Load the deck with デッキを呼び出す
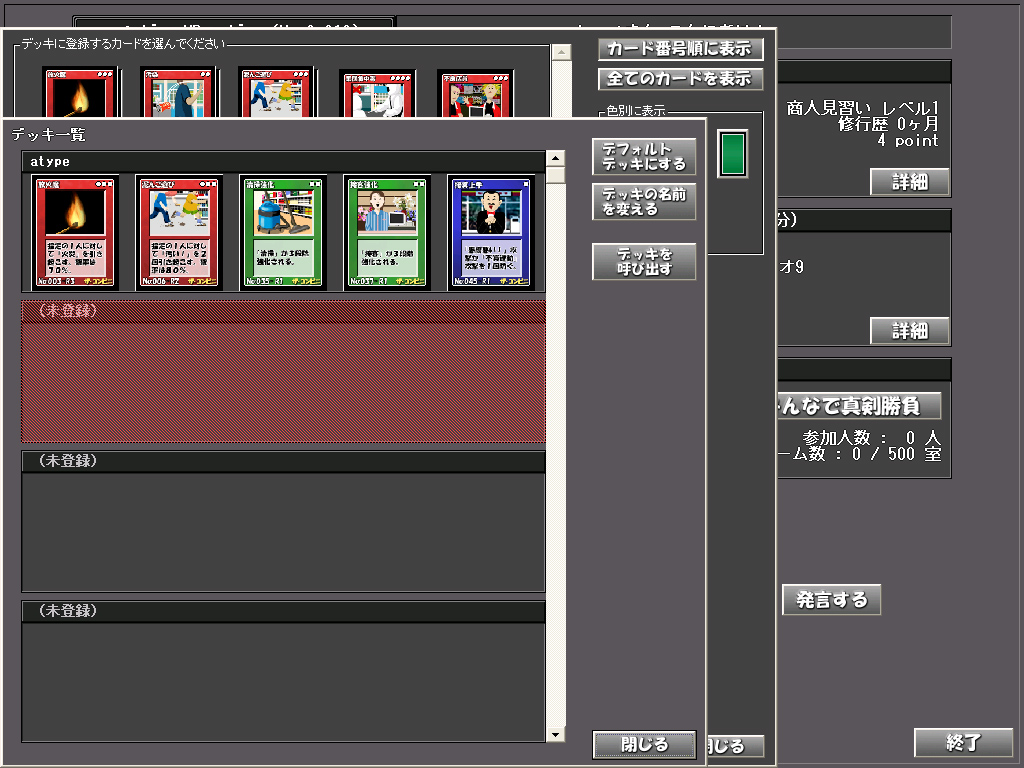The height and width of the screenshot is (768, 1024). [644, 262]
